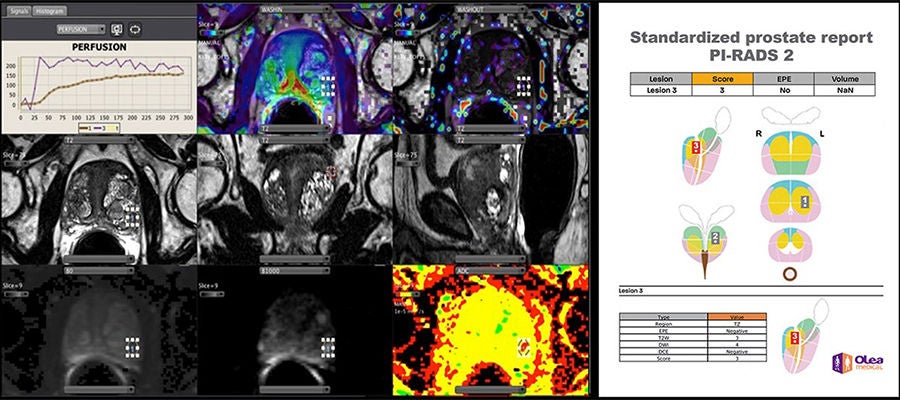
Task: Select the ROI marker on the ADC map
Action: click(523, 346)
